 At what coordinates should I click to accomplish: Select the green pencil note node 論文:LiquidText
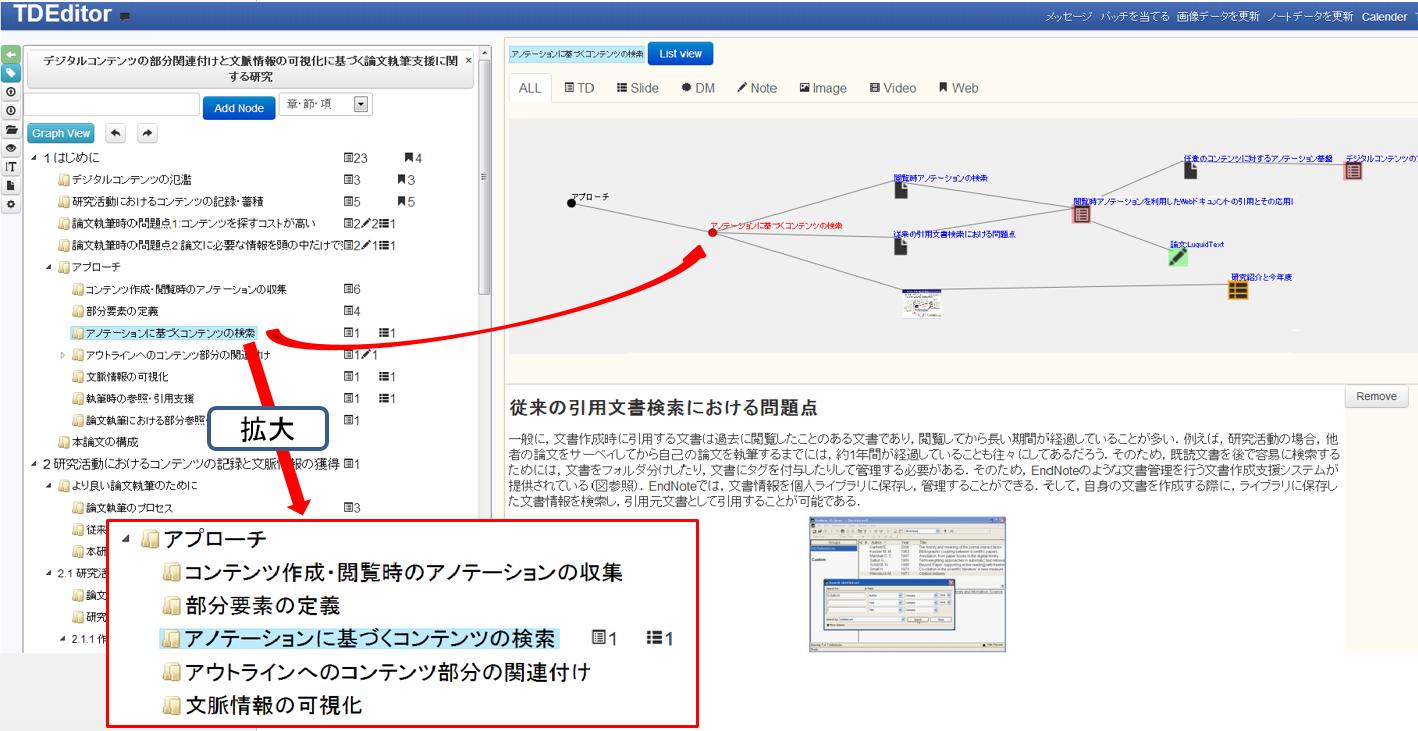[x=1178, y=257]
